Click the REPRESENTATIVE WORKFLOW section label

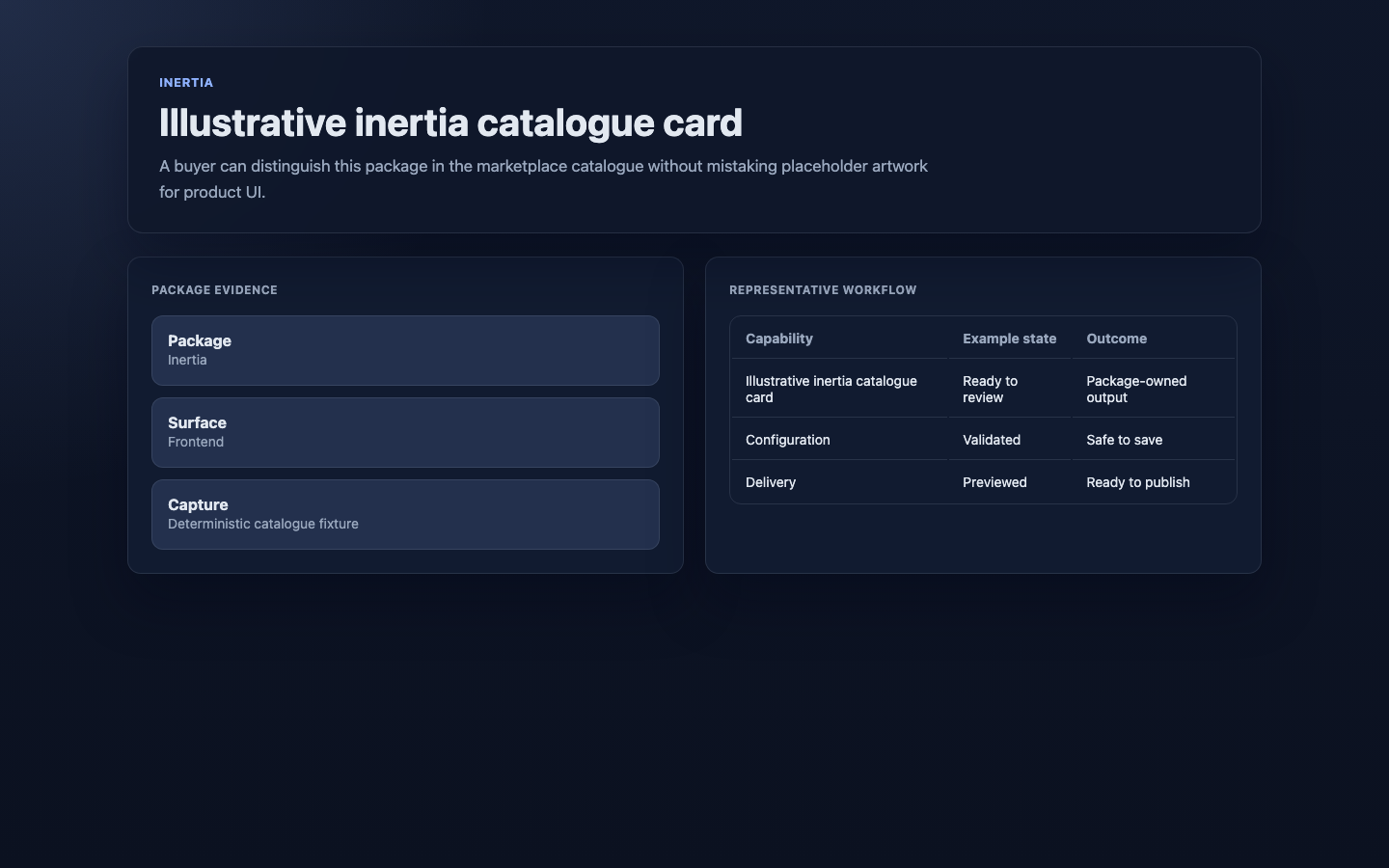point(823,290)
